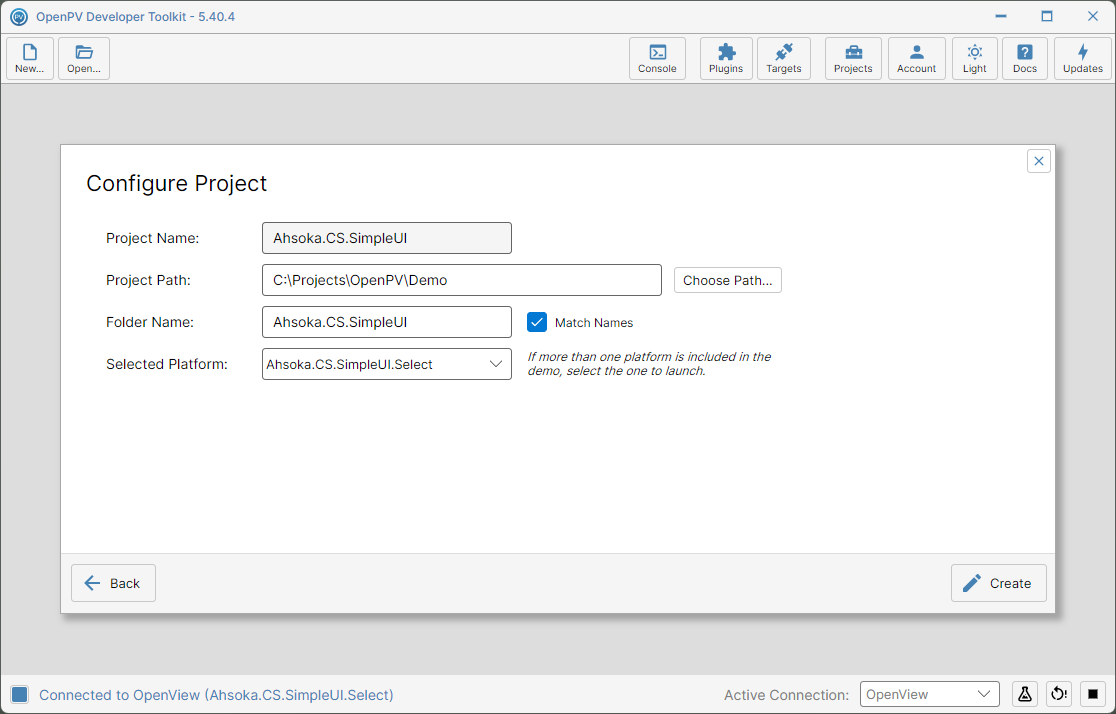The height and width of the screenshot is (714, 1116).
Task: Open the Targets panel
Action: (x=784, y=58)
